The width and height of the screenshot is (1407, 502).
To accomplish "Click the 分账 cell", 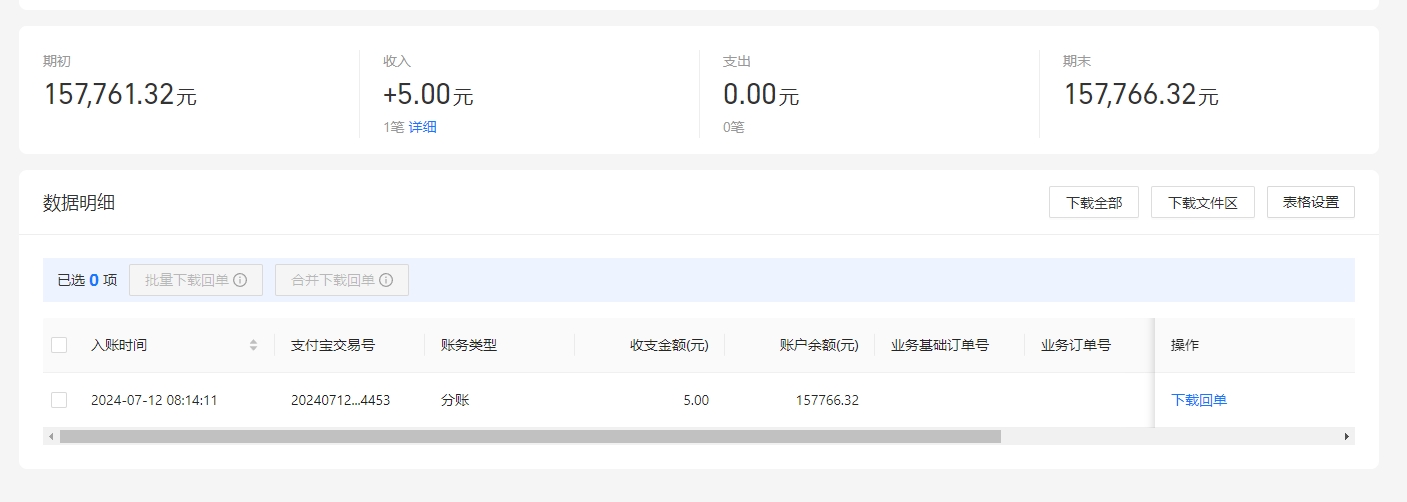I will [455, 400].
